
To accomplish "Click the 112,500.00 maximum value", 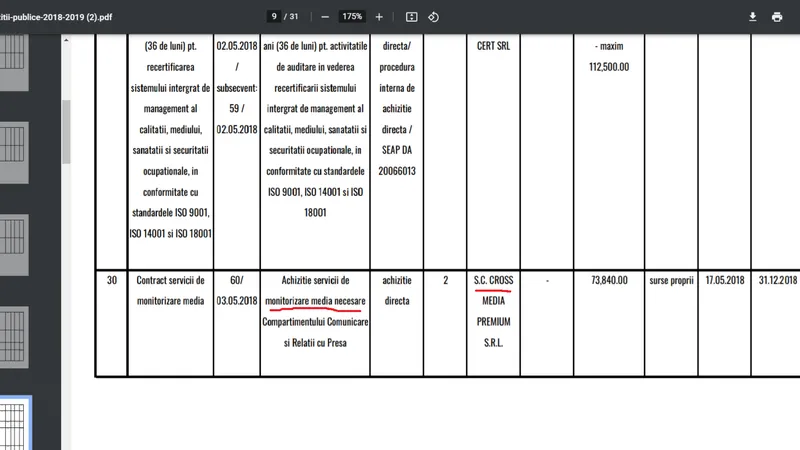I will click(x=607, y=65).
